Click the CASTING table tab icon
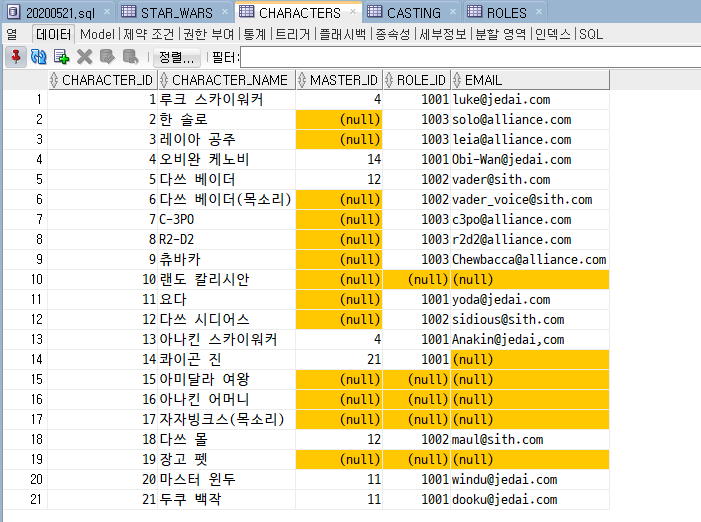This screenshot has width=701, height=522. click(x=375, y=11)
